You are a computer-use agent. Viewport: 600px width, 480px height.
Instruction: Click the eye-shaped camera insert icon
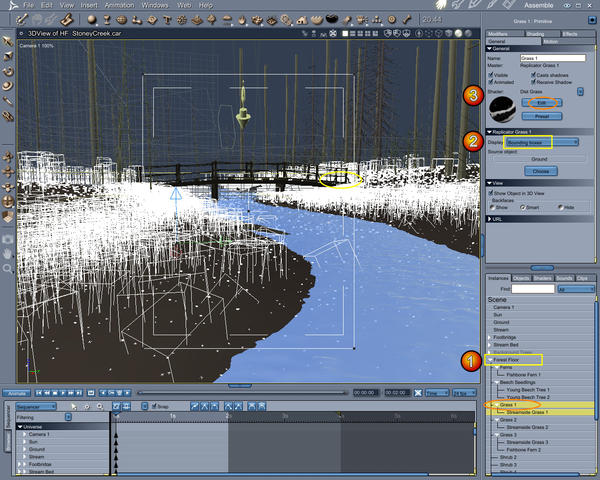(x=272, y=20)
